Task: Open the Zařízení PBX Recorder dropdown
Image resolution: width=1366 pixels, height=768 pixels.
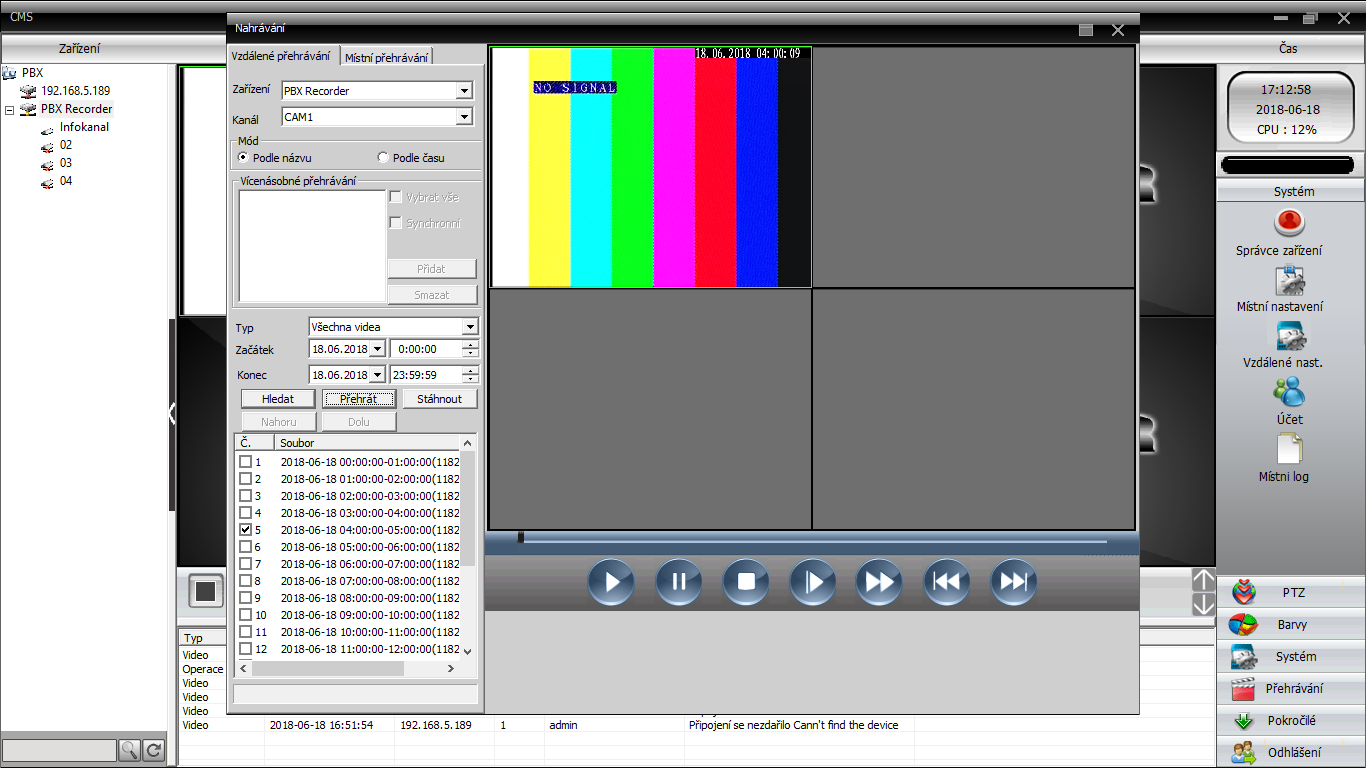Action: (x=463, y=91)
